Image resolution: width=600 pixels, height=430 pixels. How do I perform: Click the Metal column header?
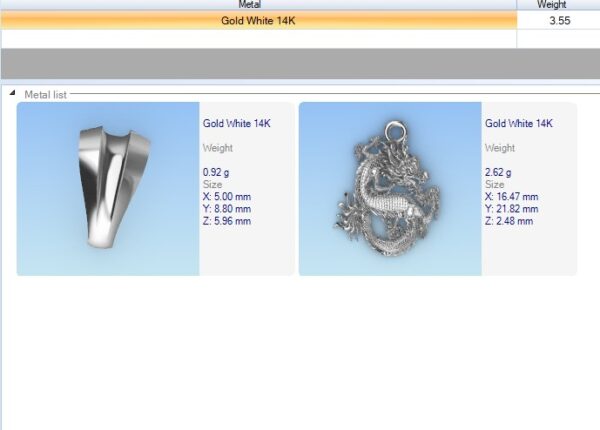[x=257, y=5]
